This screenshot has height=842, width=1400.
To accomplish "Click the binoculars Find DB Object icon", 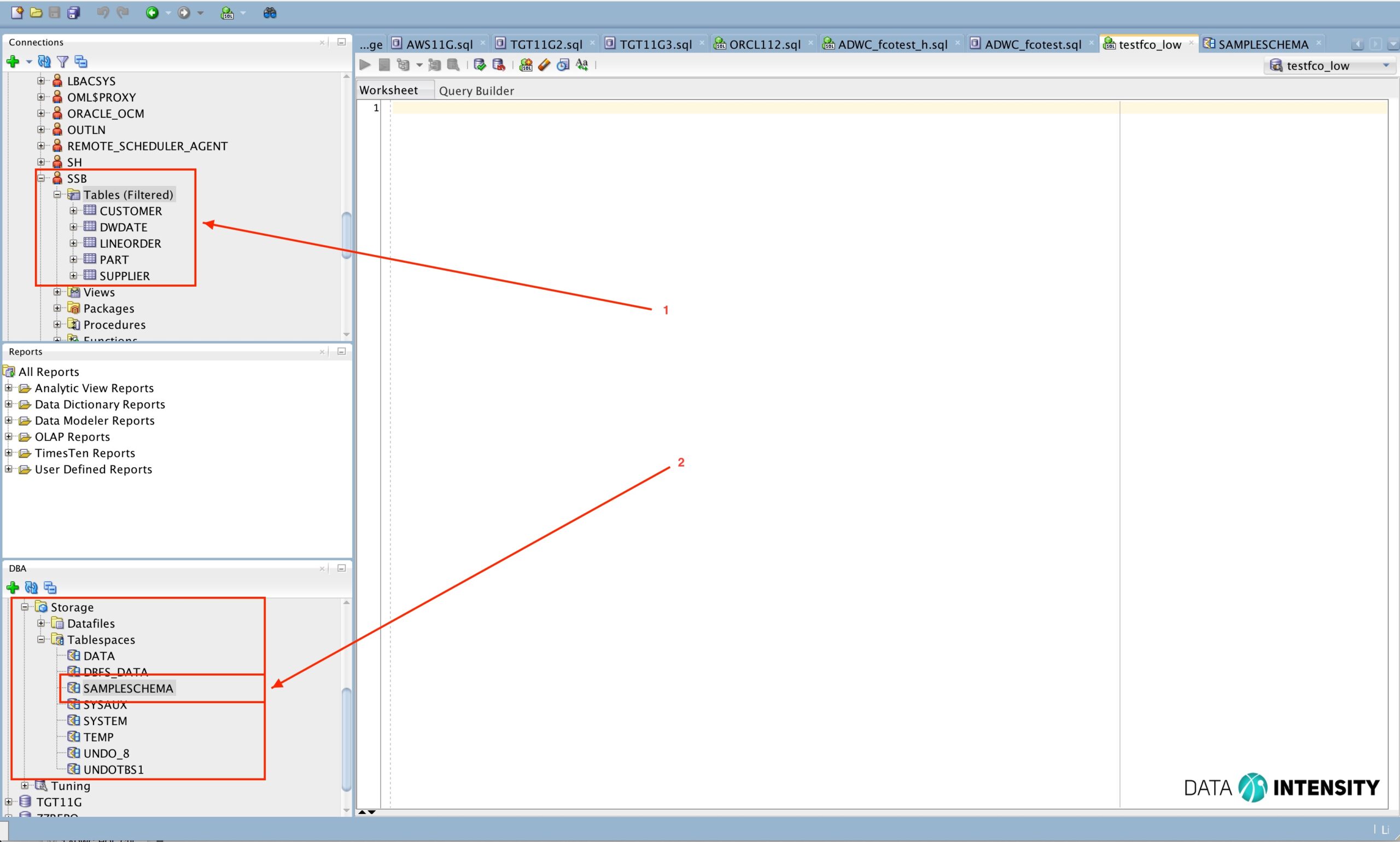I will (x=270, y=13).
